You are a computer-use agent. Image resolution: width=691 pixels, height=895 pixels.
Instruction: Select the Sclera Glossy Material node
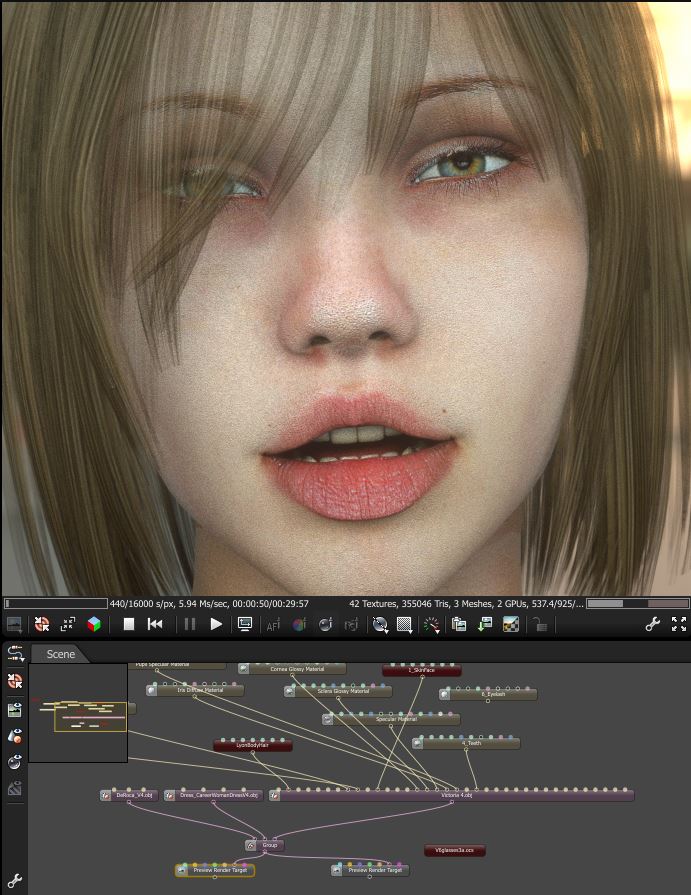click(338, 691)
